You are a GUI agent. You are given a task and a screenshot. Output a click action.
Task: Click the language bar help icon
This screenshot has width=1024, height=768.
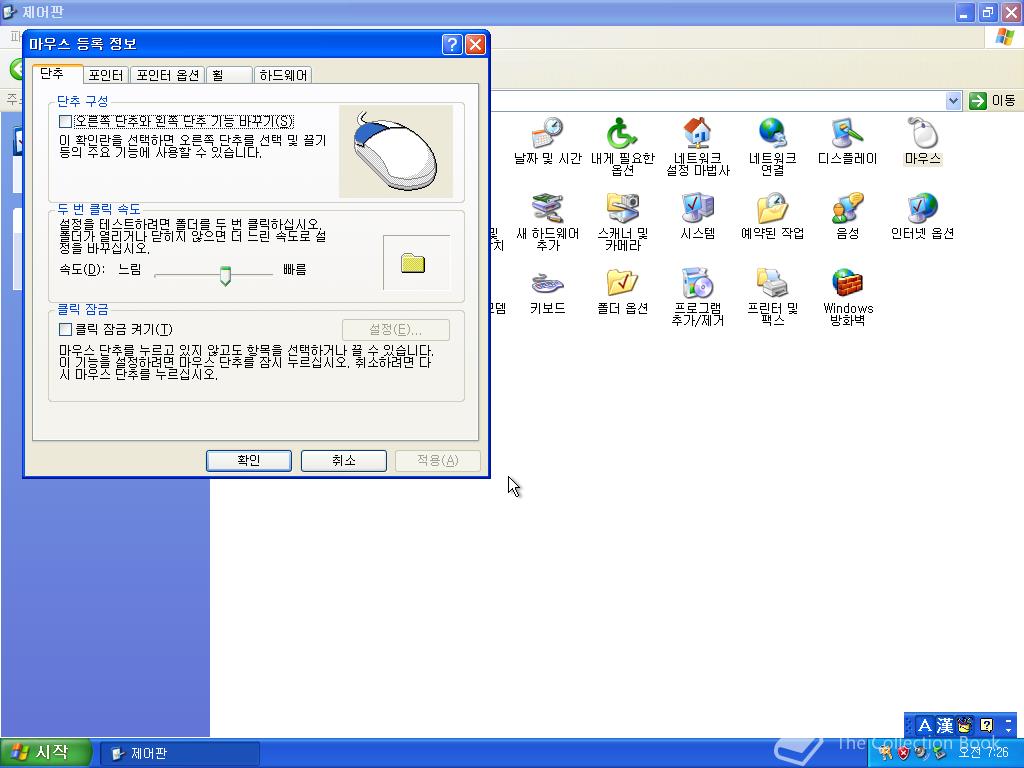[986, 725]
